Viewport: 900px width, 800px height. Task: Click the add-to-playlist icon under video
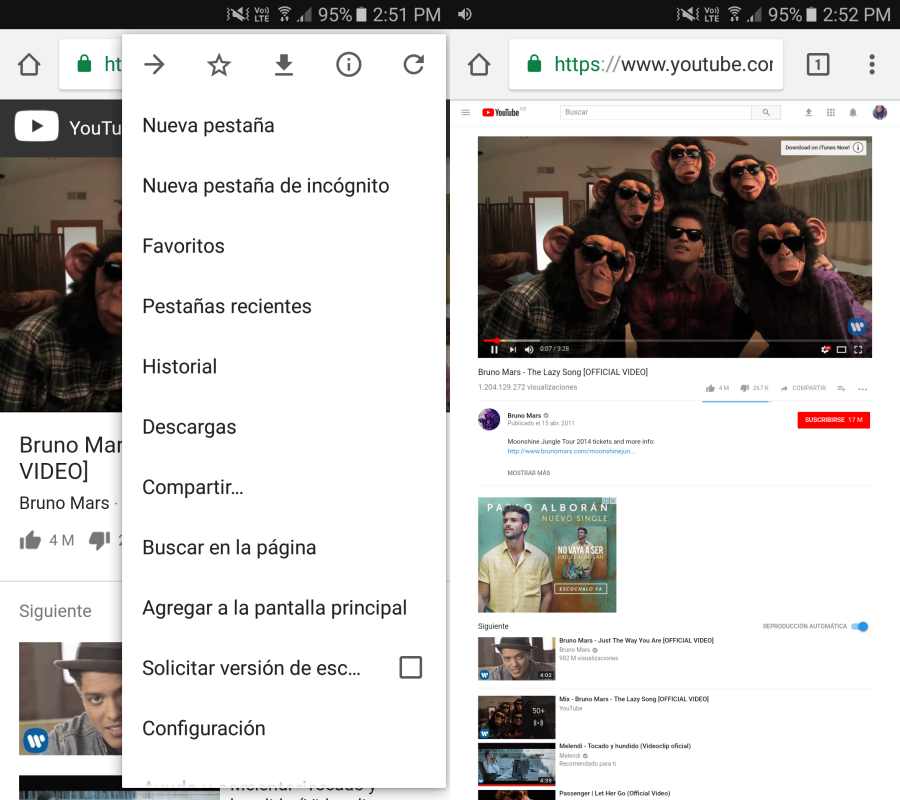click(841, 389)
